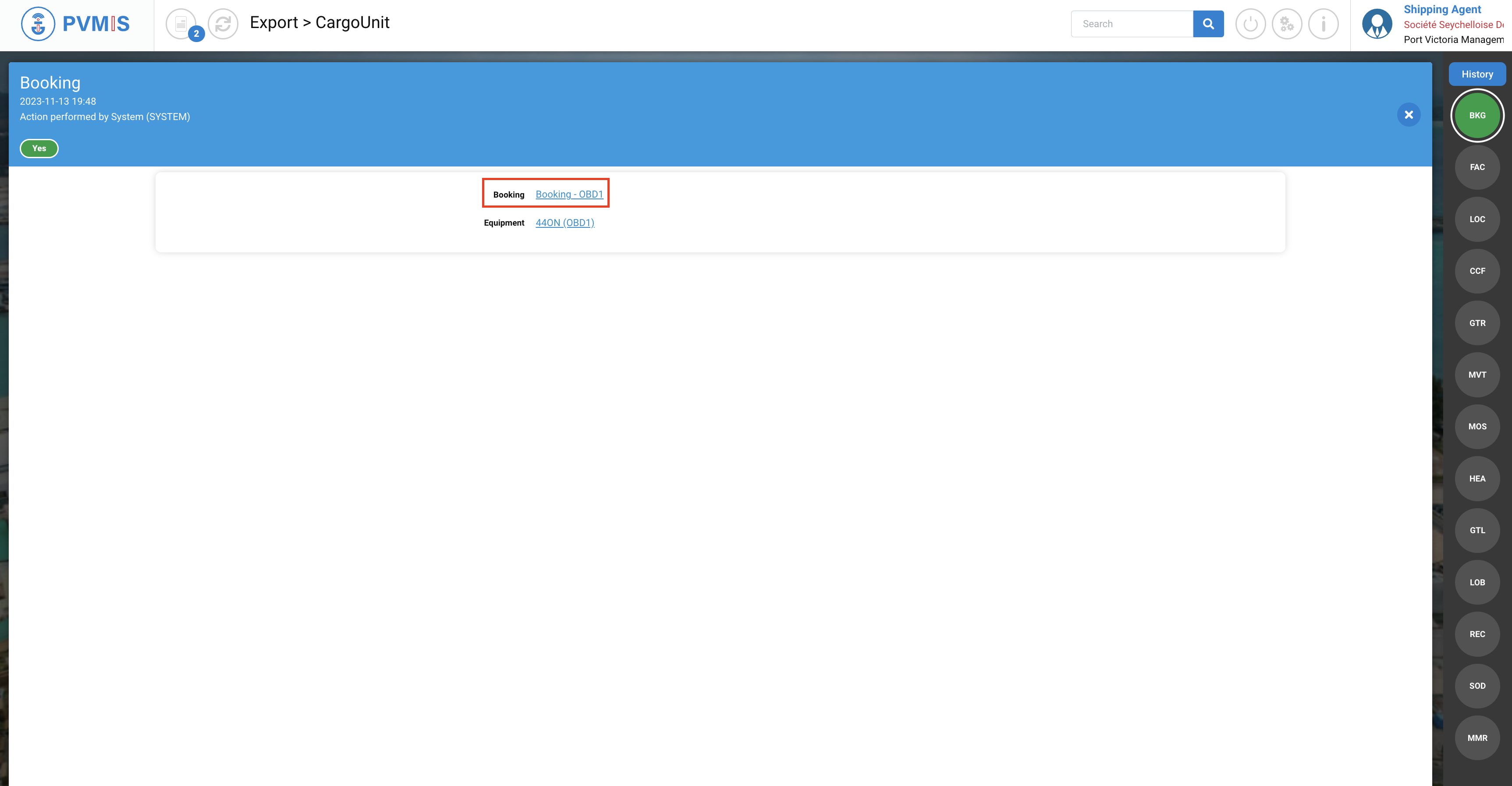Select the FAC history step
This screenshot has width=1512, height=786.
click(x=1477, y=167)
